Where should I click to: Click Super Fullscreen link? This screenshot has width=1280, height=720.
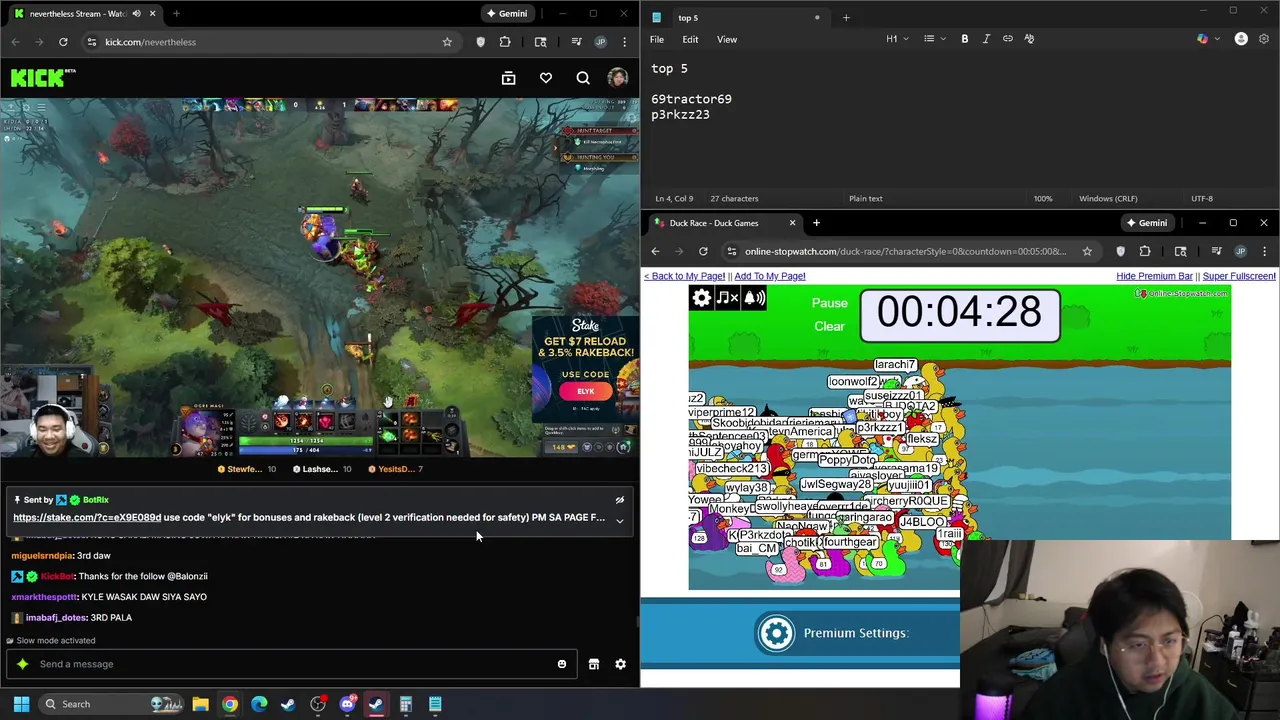[x=1239, y=276]
